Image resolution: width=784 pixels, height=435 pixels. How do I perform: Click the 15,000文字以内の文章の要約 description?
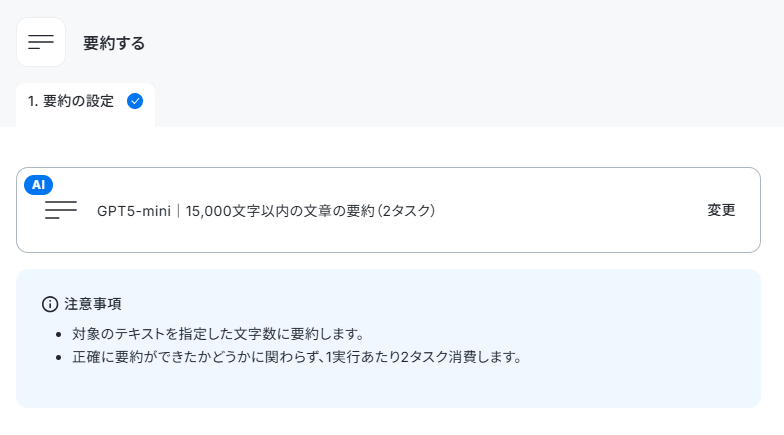coord(280,211)
